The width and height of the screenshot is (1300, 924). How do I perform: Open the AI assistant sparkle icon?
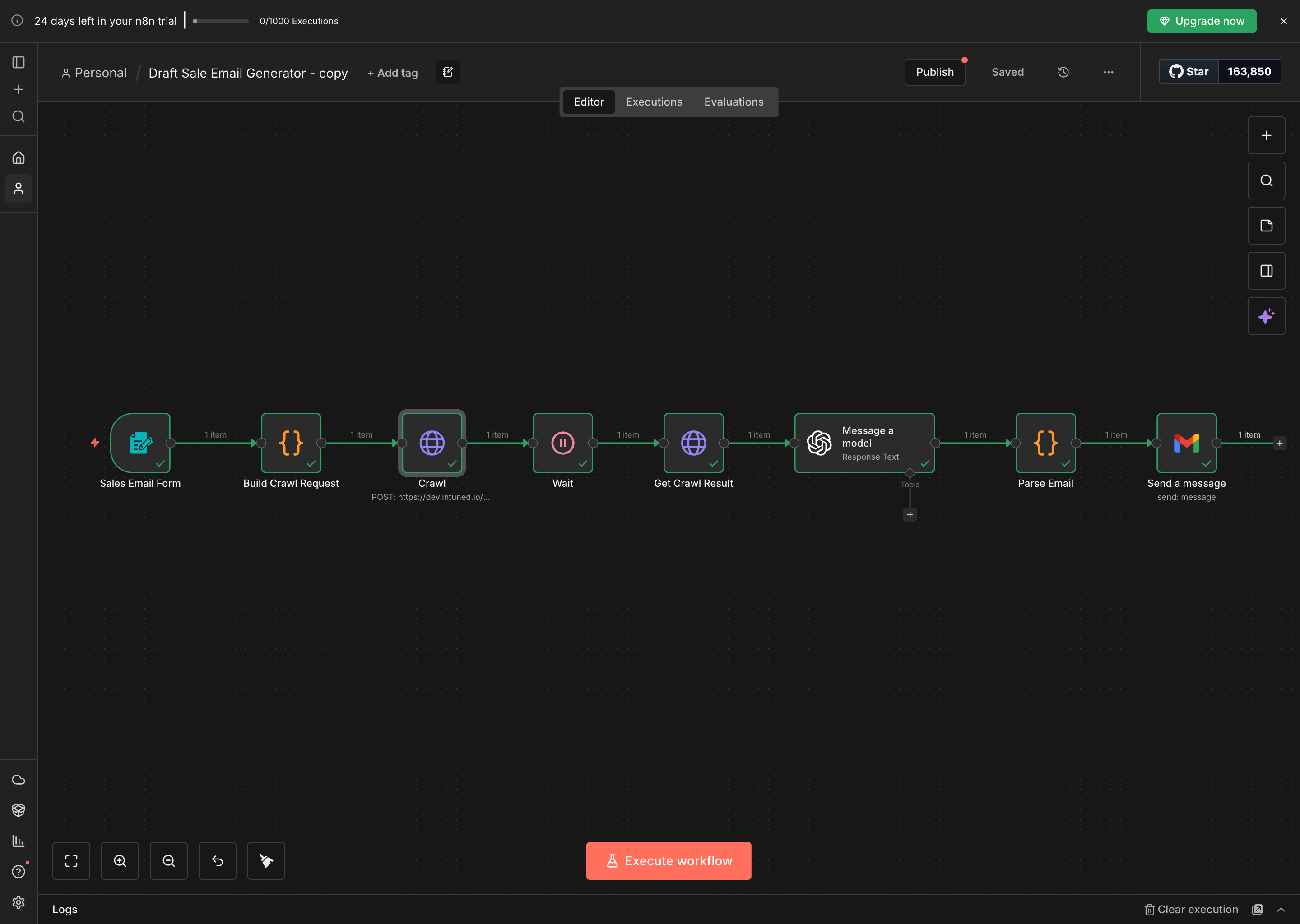click(x=1267, y=316)
